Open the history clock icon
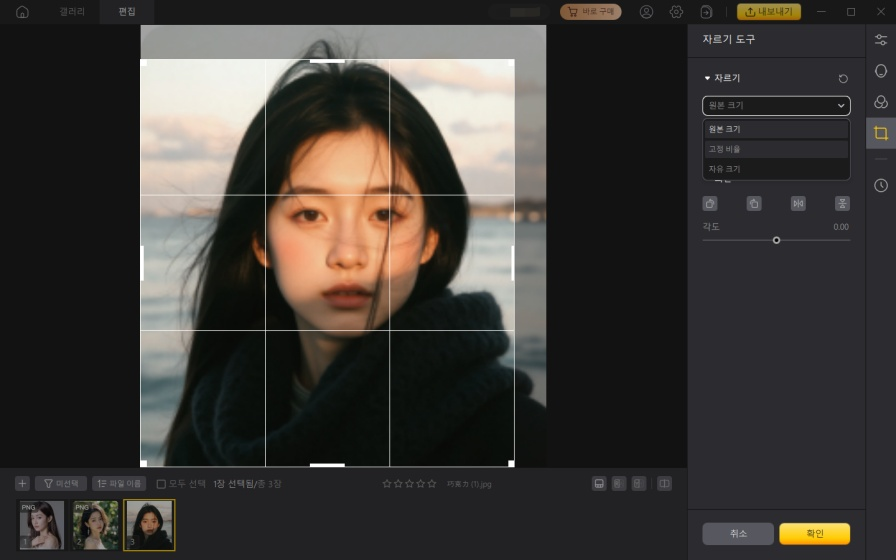The height and width of the screenshot is (560, 896). [x=880, y=185]
